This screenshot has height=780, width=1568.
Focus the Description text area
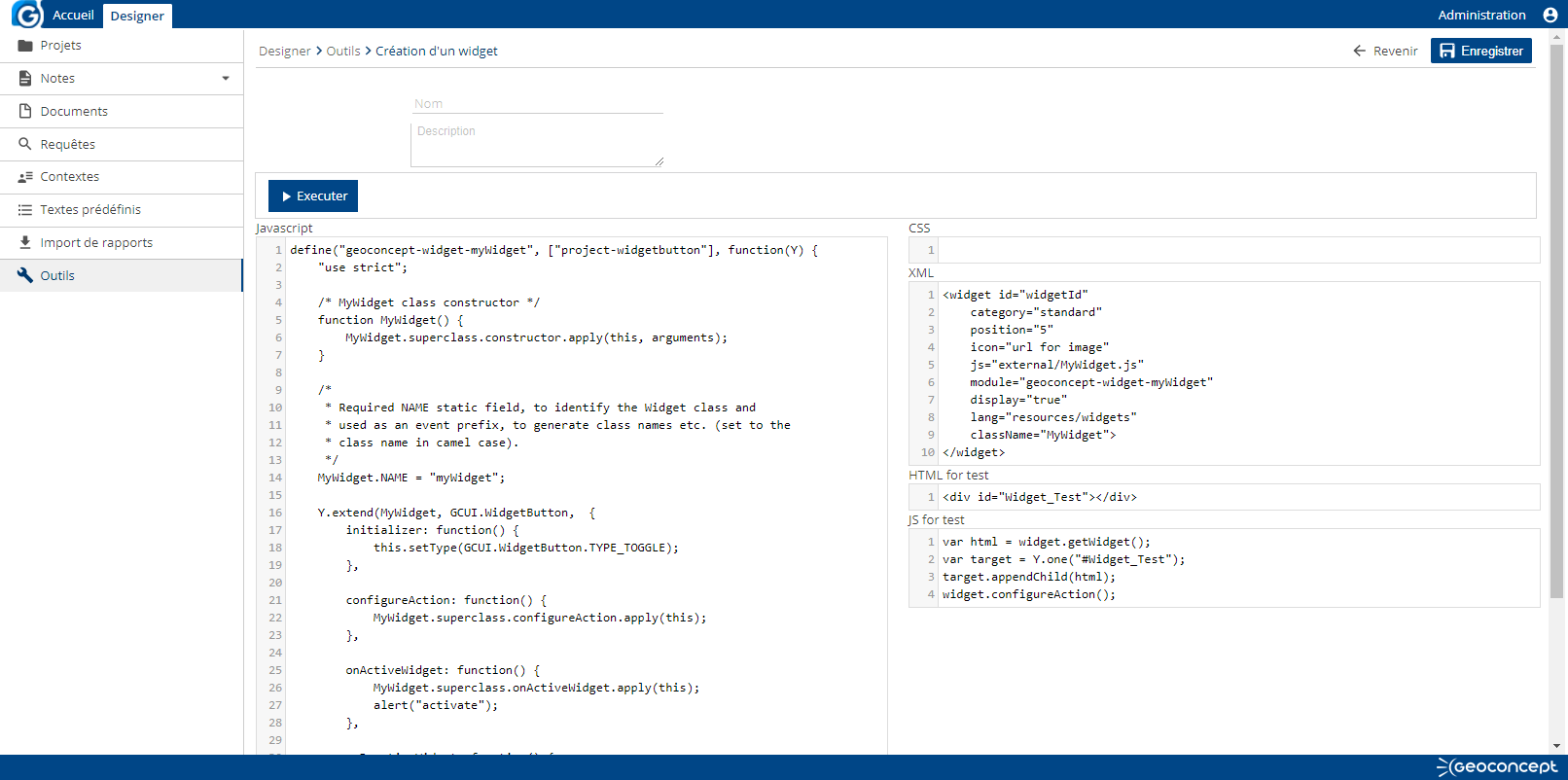537,144
